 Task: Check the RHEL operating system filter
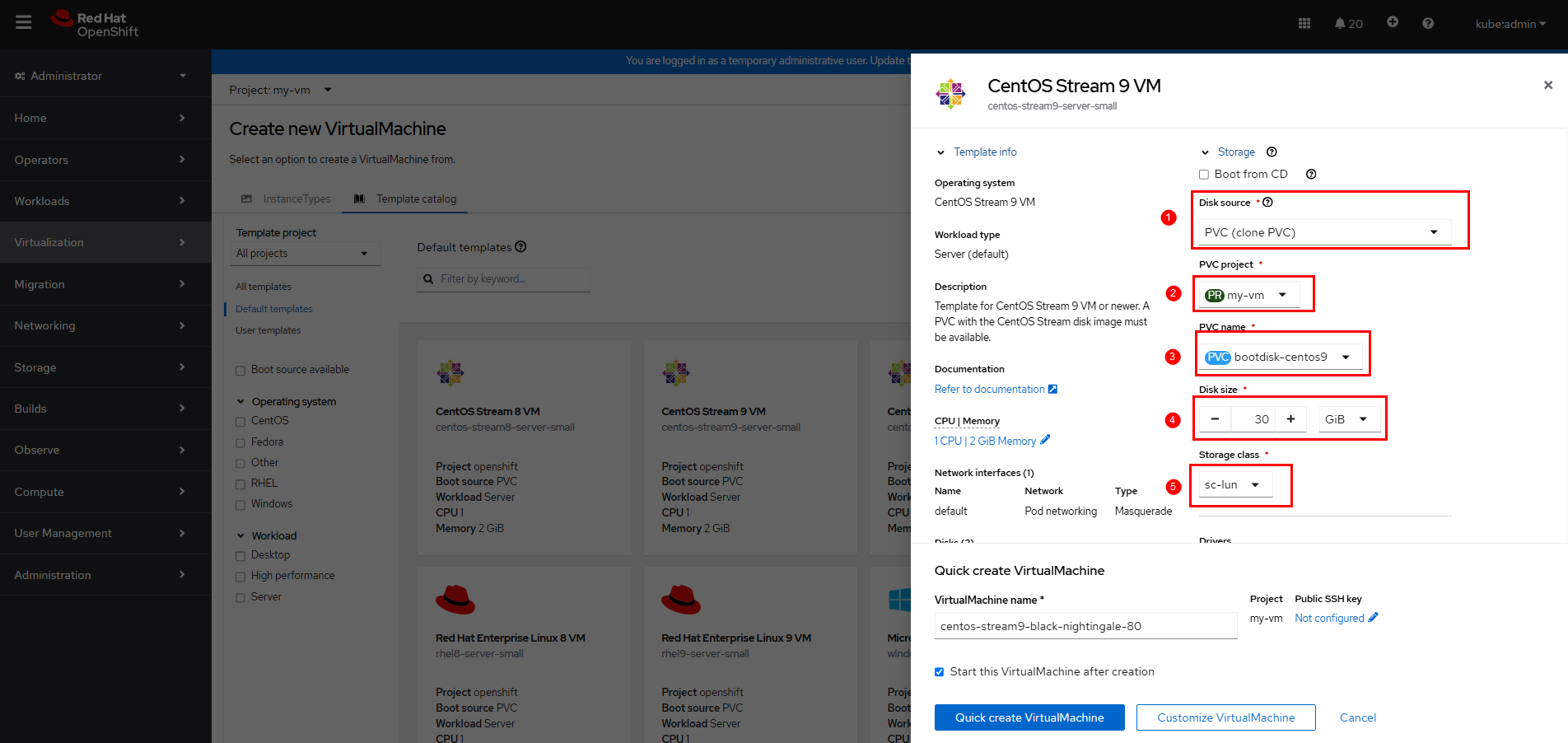click(240, 484)
